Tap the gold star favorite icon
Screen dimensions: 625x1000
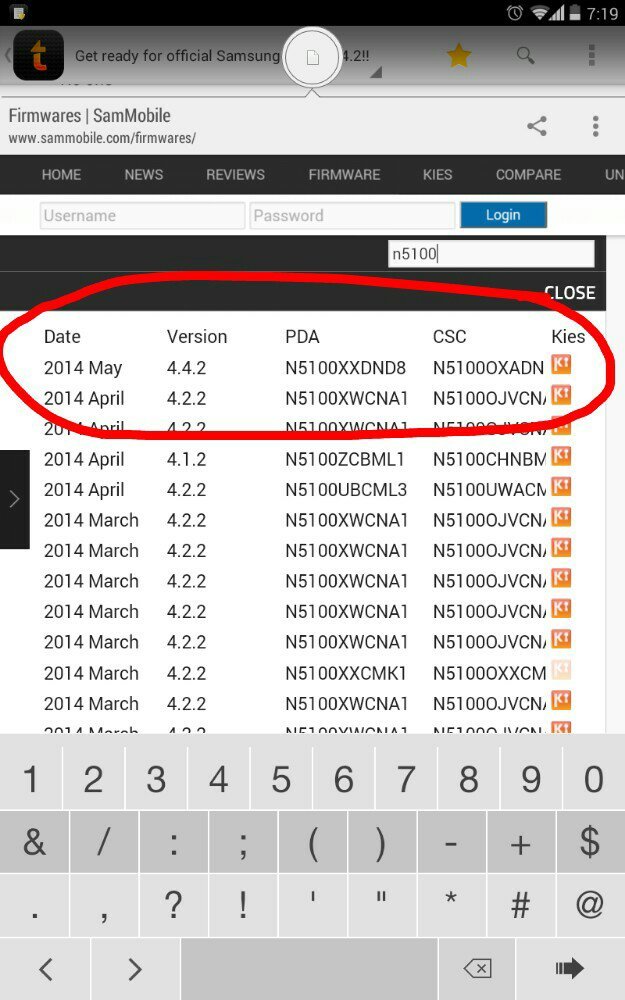click(459, 56)
